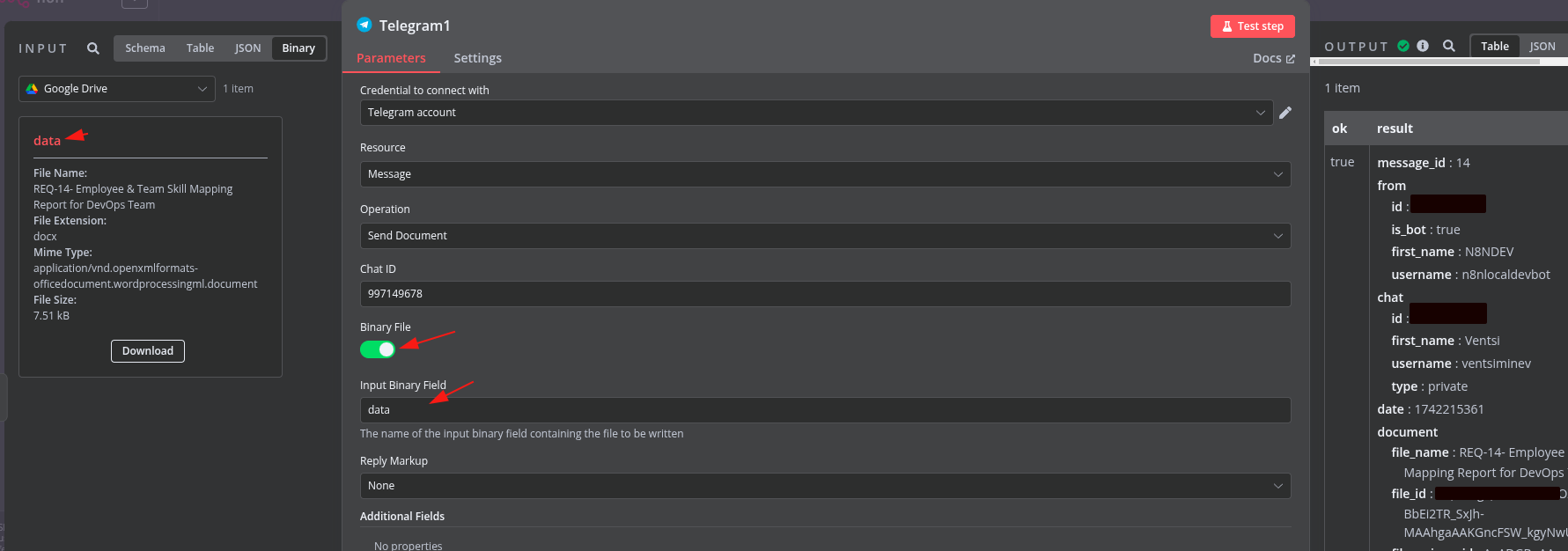The height and width of the screenshot is (551, 1568).
Task: Click the green output success checkmark
Action: pyautogui.click(x=1403, y=46)
